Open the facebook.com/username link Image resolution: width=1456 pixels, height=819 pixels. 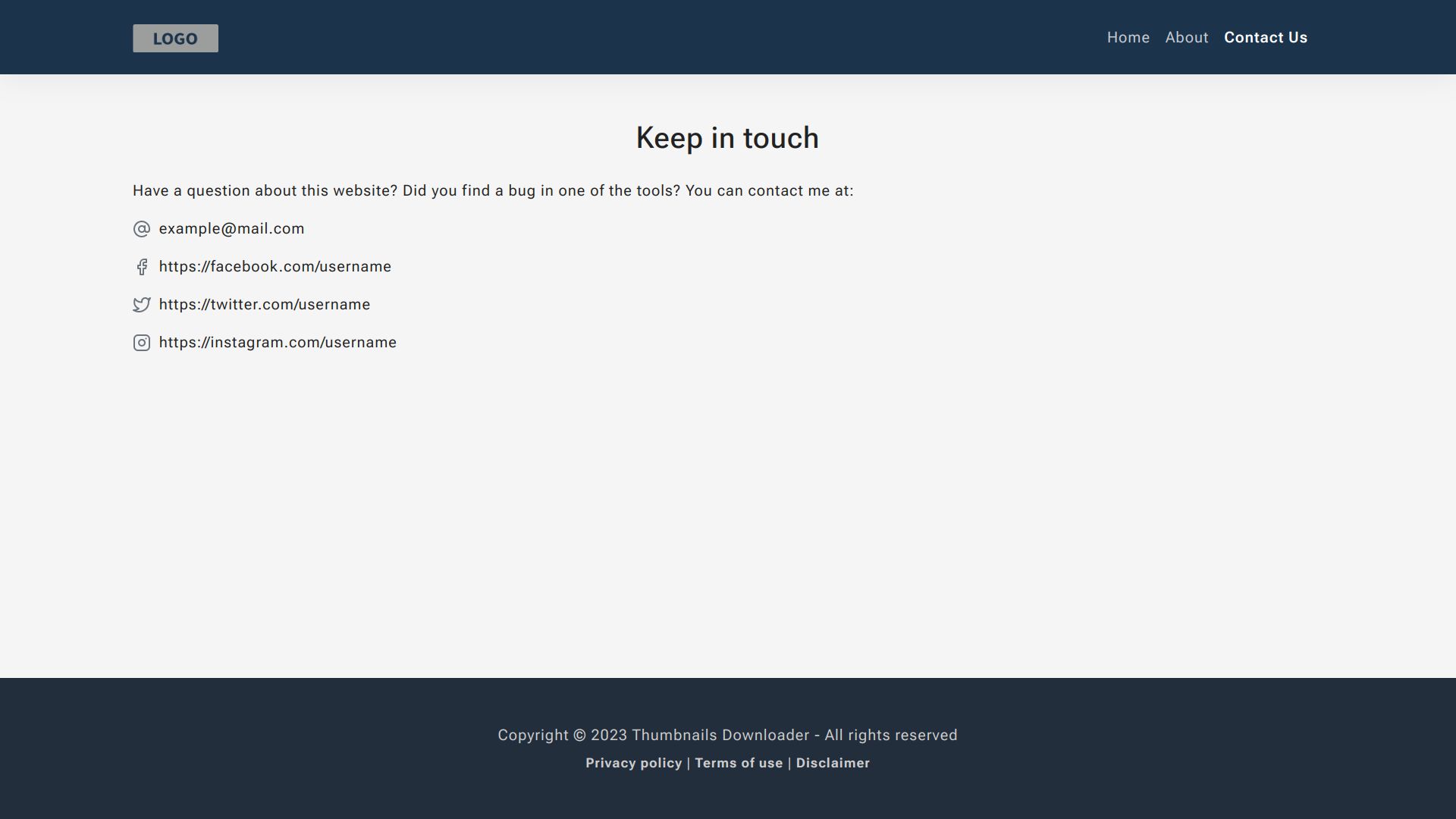(x=275, y=267)
